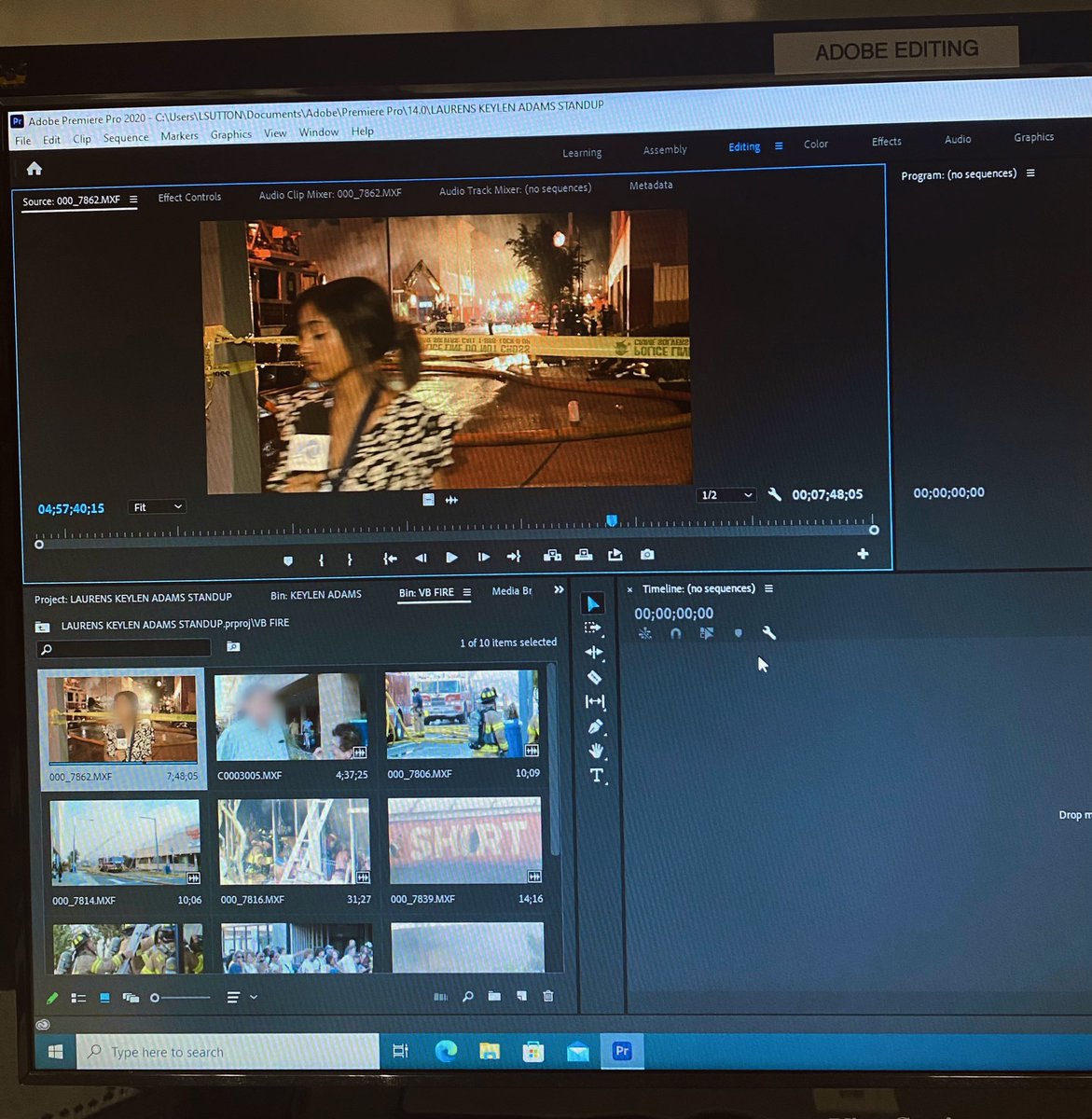
Task: Switch Project panel to List View
Action: click(78, 997)
